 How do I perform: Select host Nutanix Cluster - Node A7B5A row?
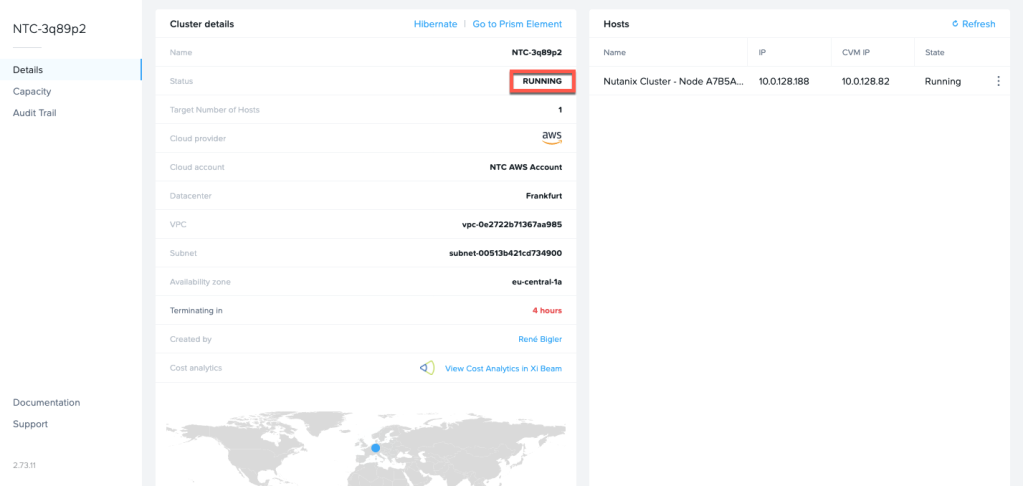click(799, 82)
